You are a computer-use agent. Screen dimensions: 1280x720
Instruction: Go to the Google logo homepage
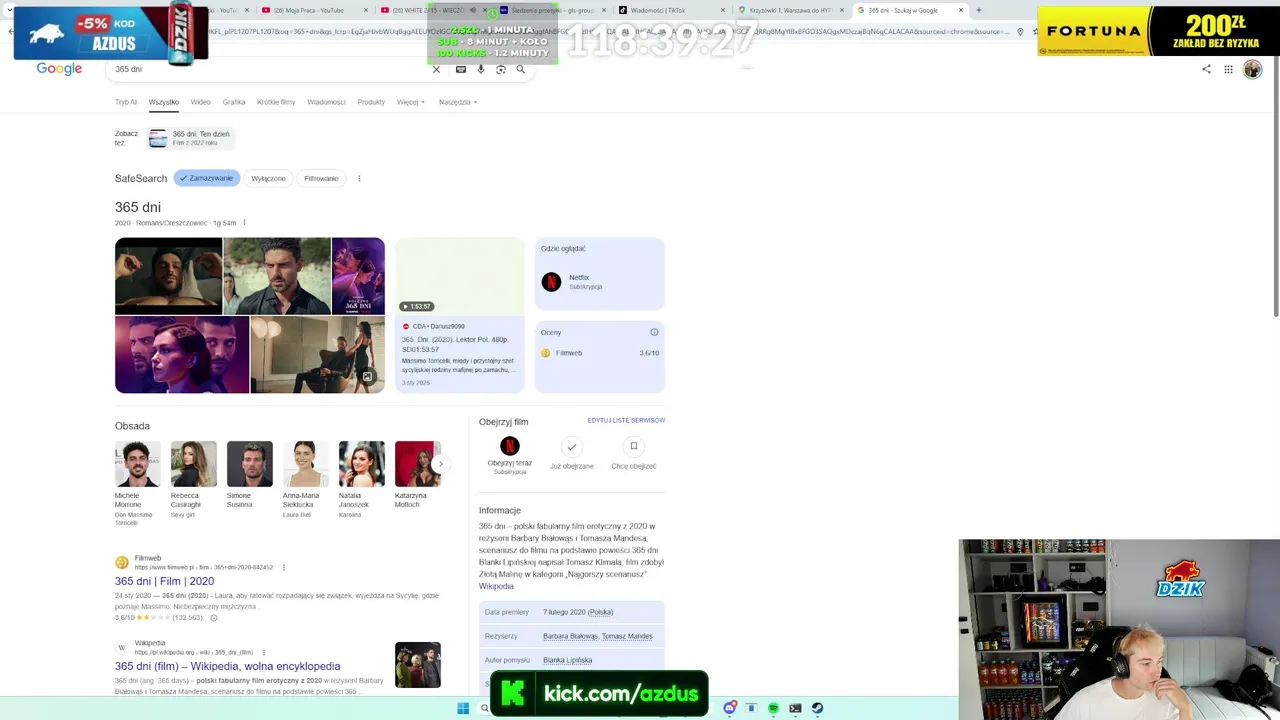pyautogui.click(x=59, y=69)
